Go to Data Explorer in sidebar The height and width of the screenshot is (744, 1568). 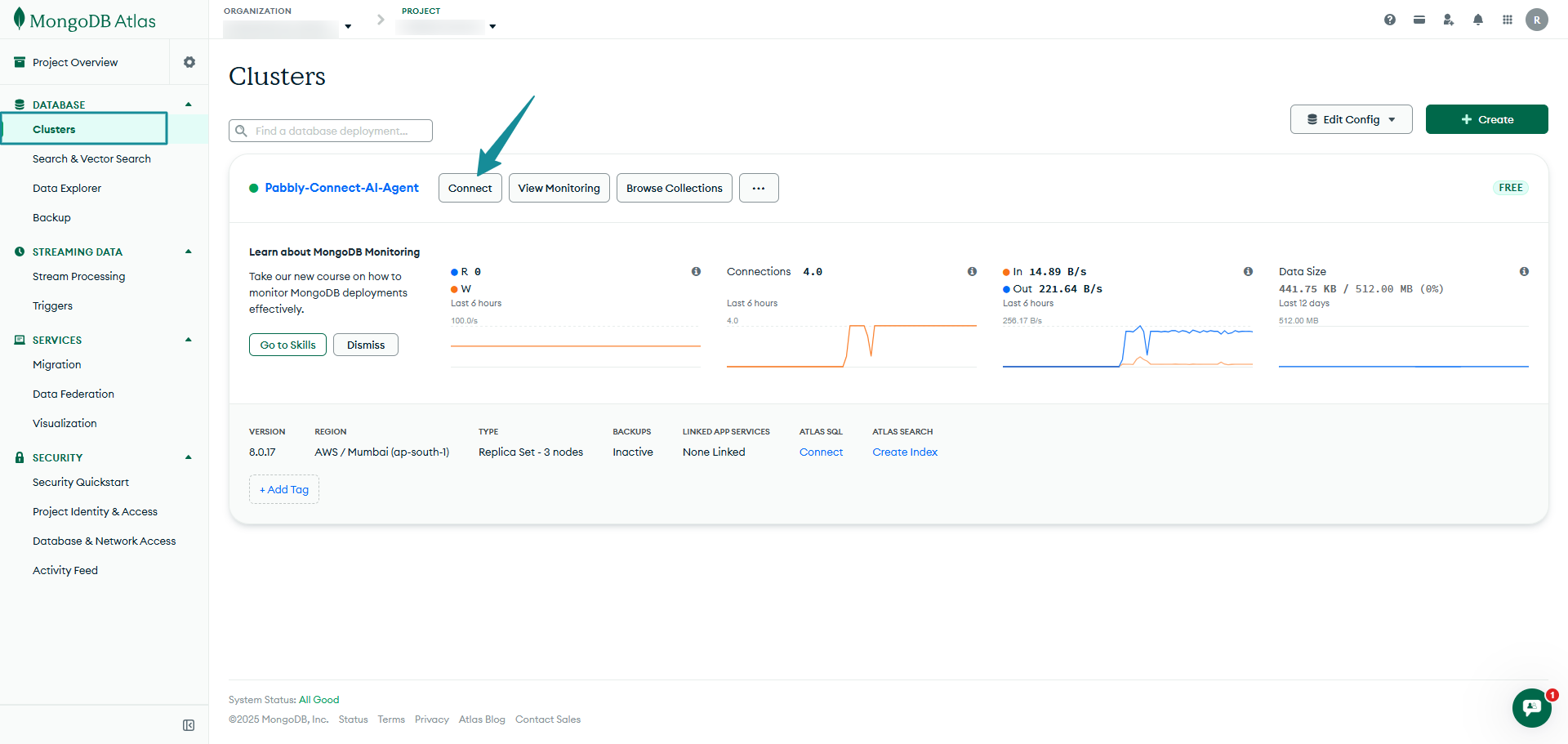pyautogui.click(x=67, y=189)
